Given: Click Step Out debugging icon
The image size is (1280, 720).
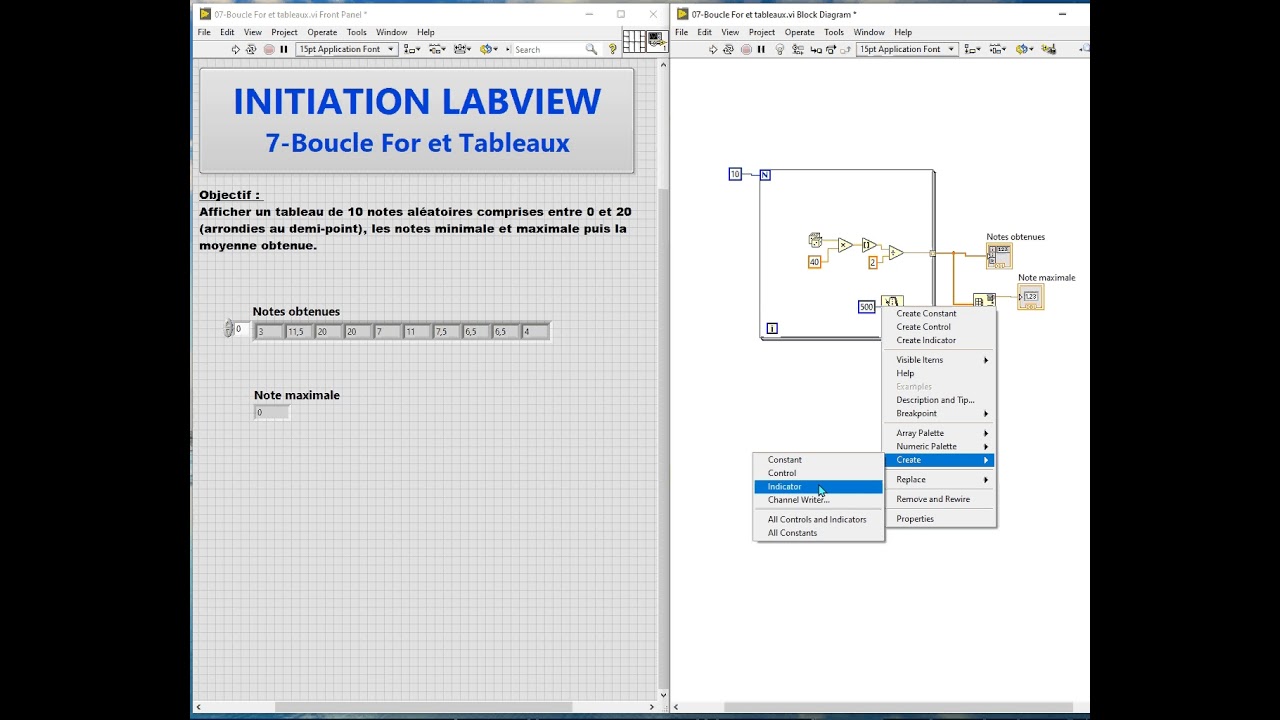Looking at the screenshot, I should click(846, 49).
